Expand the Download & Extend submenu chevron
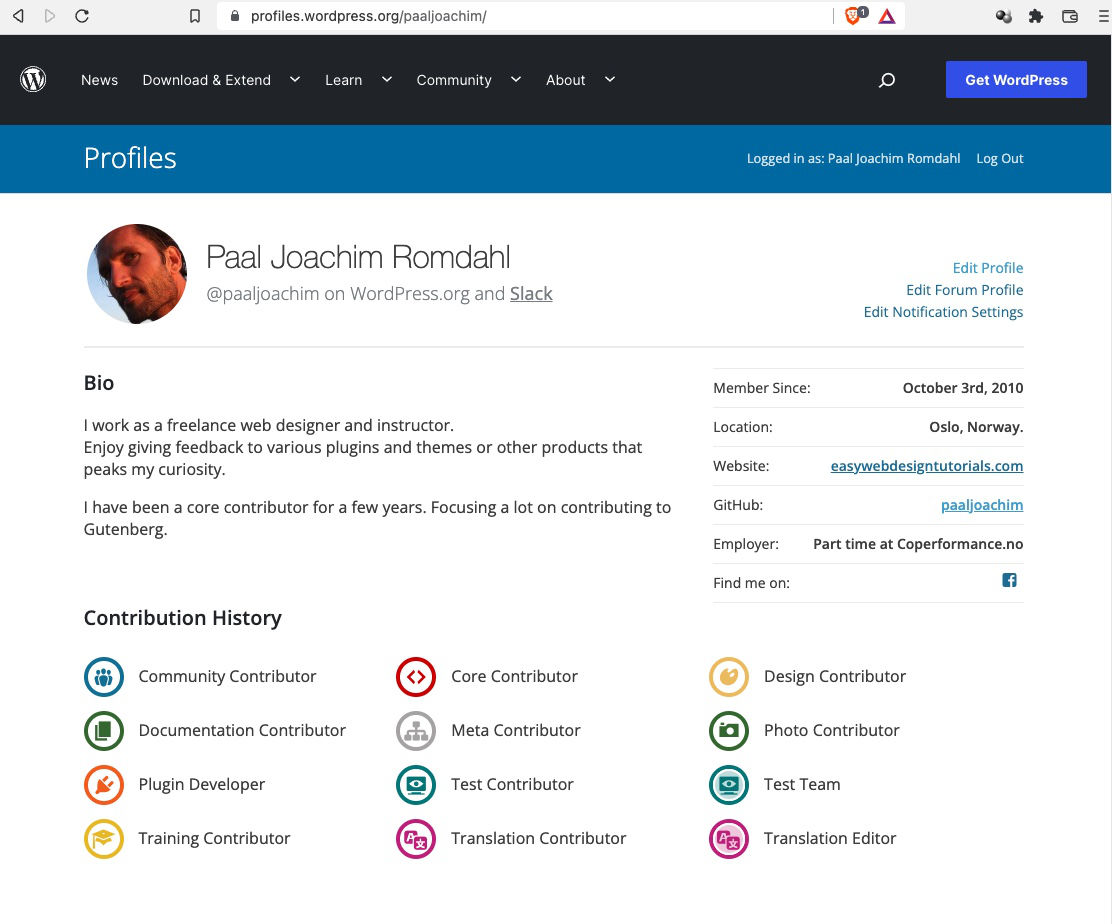This screenshot has width=1112, height=924. [295, 79]
